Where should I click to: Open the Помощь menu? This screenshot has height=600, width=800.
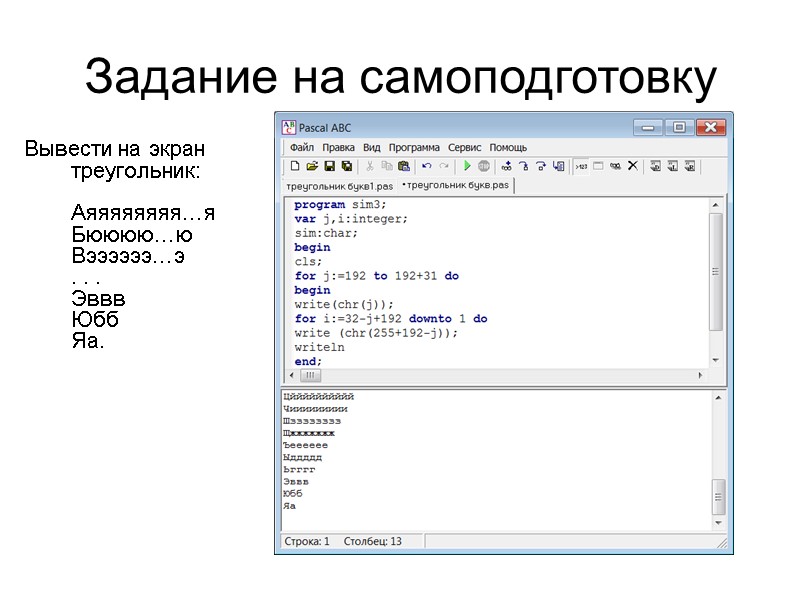click(x=508, y=147)
